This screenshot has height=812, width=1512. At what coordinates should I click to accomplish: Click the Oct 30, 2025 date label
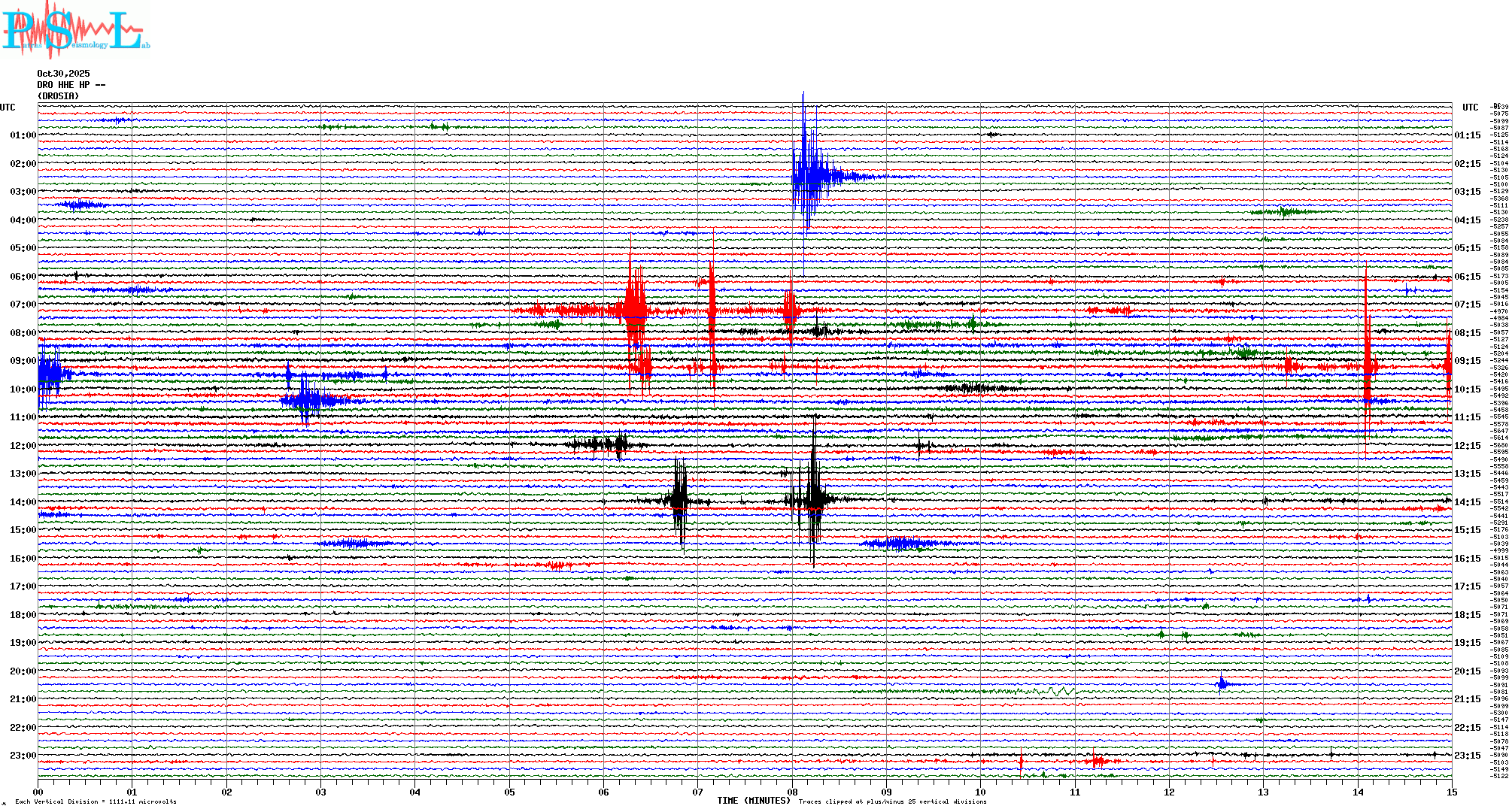[x=63, y=74]
